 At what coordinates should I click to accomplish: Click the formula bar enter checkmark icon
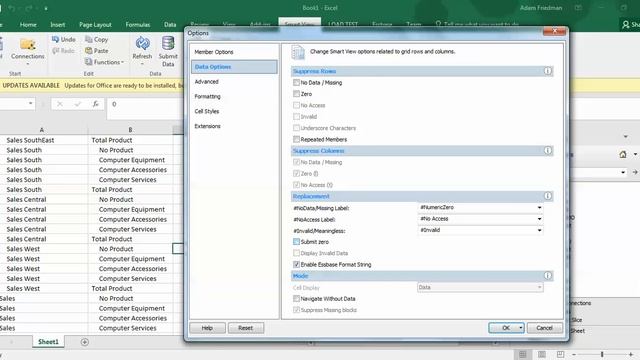(78, 104)
